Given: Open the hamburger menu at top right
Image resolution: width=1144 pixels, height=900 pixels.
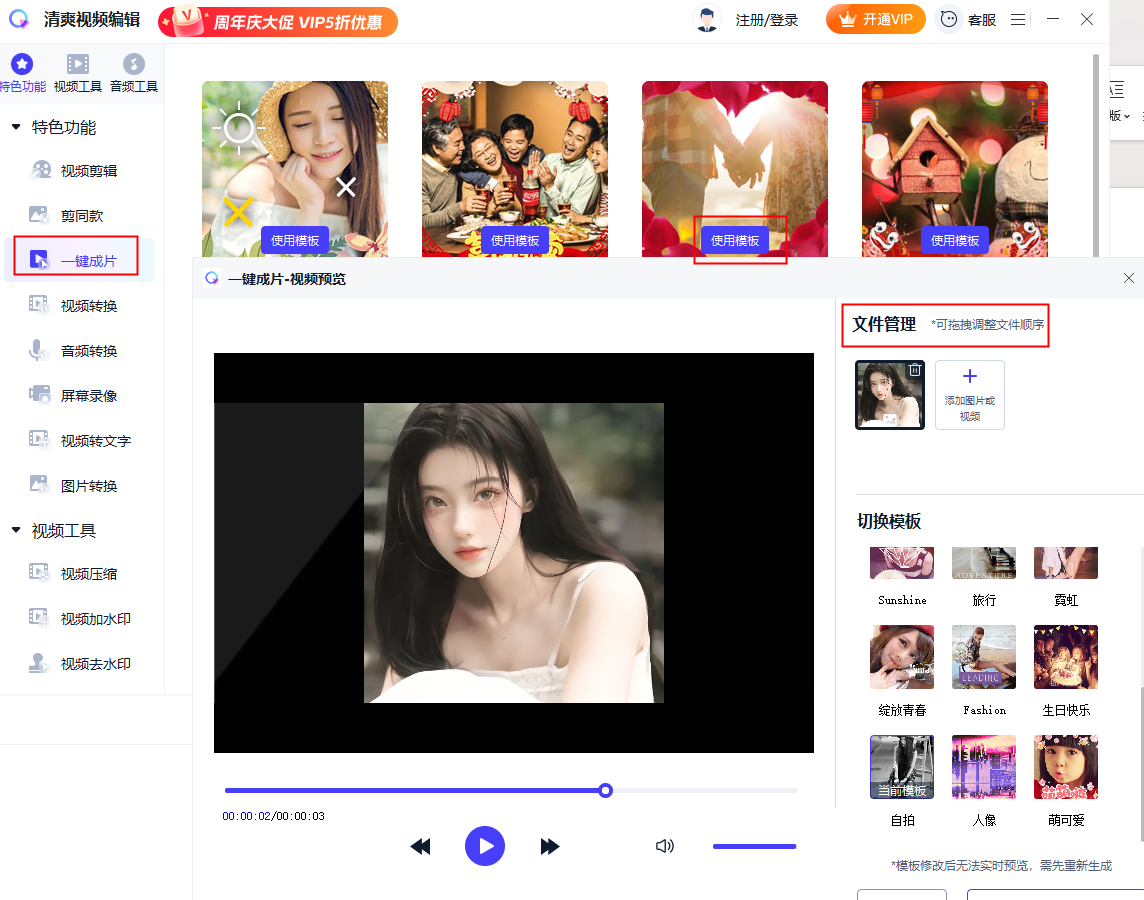Looking at the screenshot, I should pyautogui.click(x=1017, y=19).
